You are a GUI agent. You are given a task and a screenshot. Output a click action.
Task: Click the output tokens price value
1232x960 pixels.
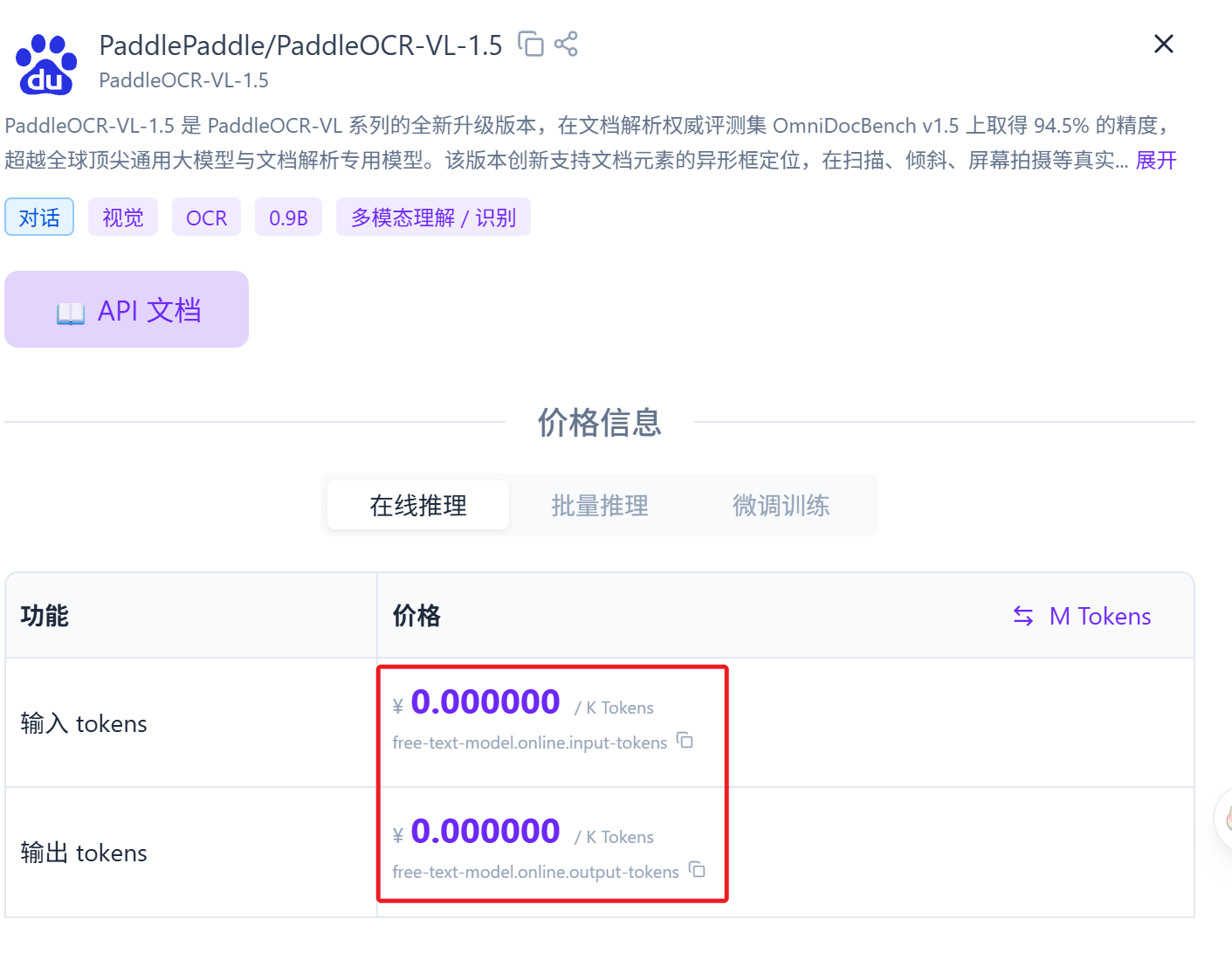(485, 831)
